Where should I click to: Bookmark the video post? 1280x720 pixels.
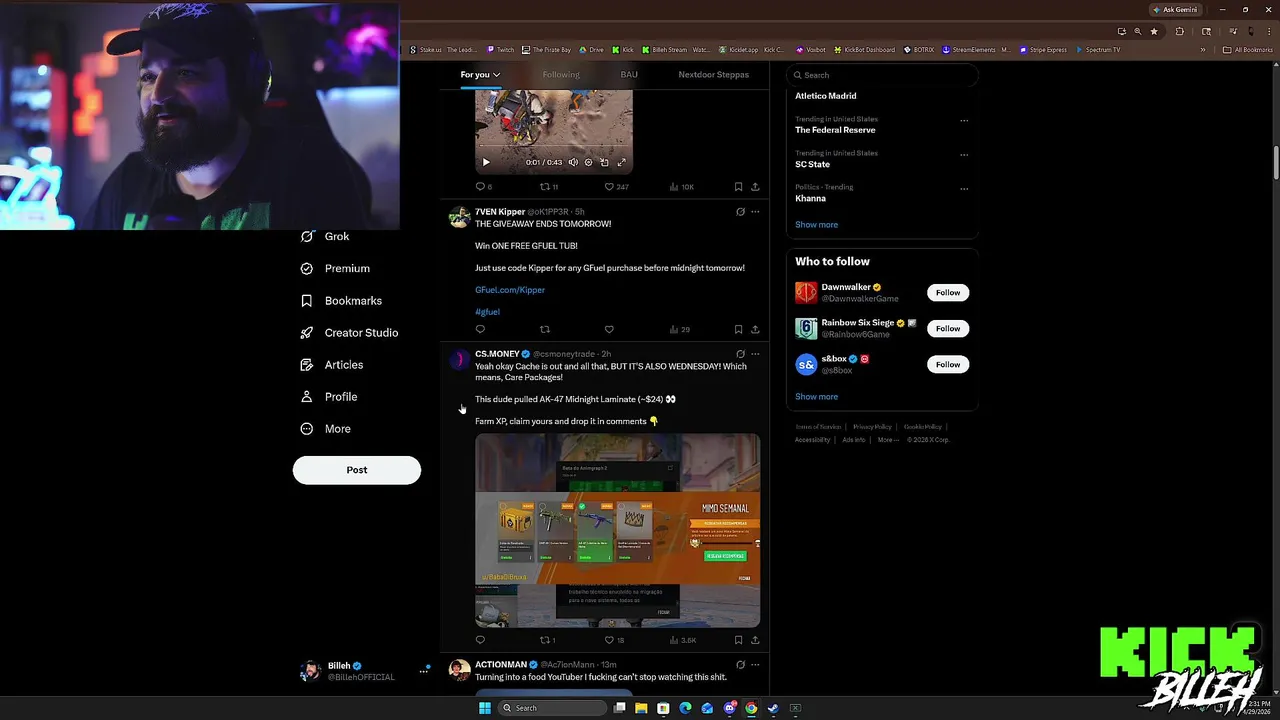(738, 187)
